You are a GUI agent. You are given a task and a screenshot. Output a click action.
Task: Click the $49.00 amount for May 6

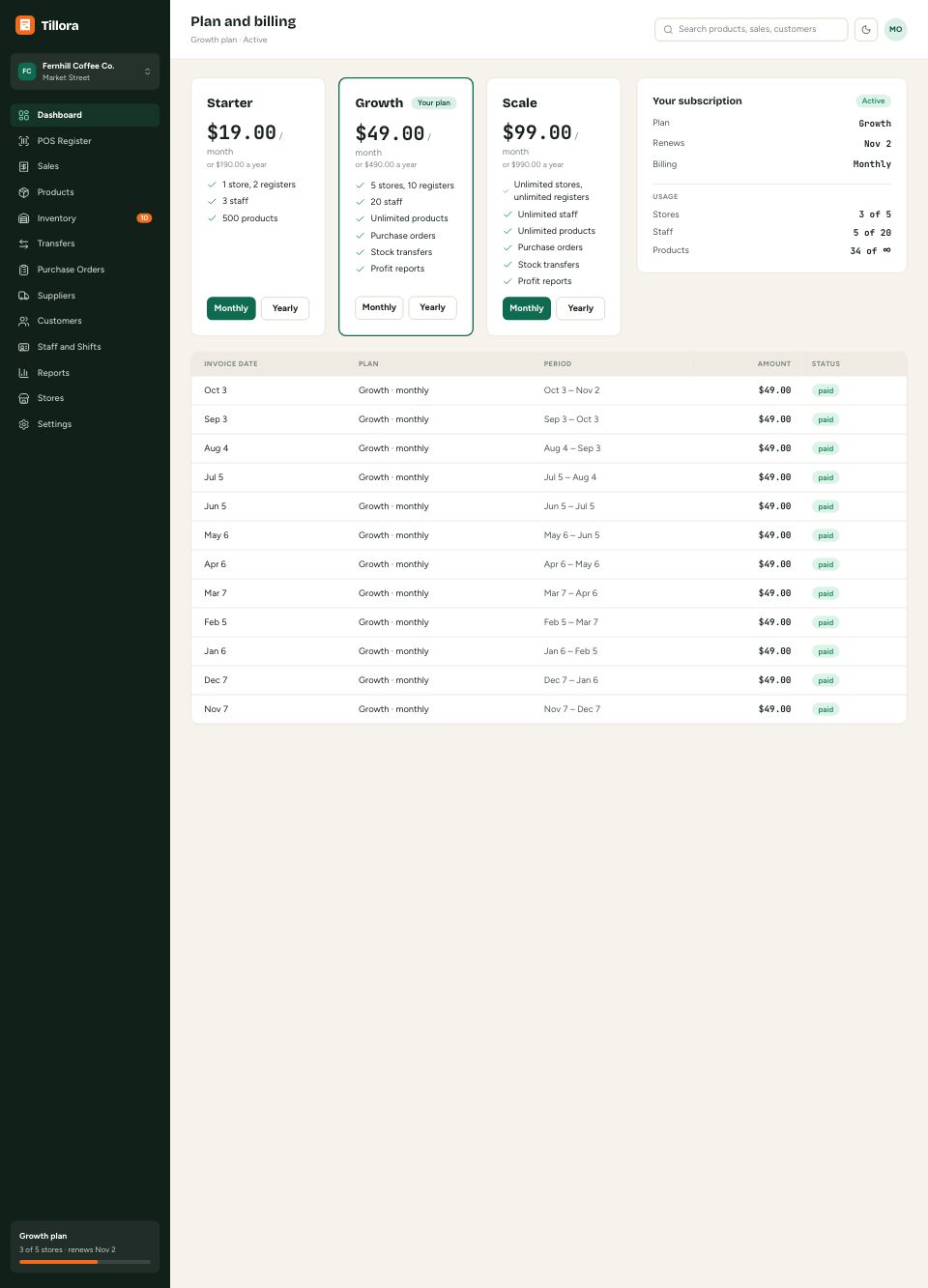click(x=774, y=535)
